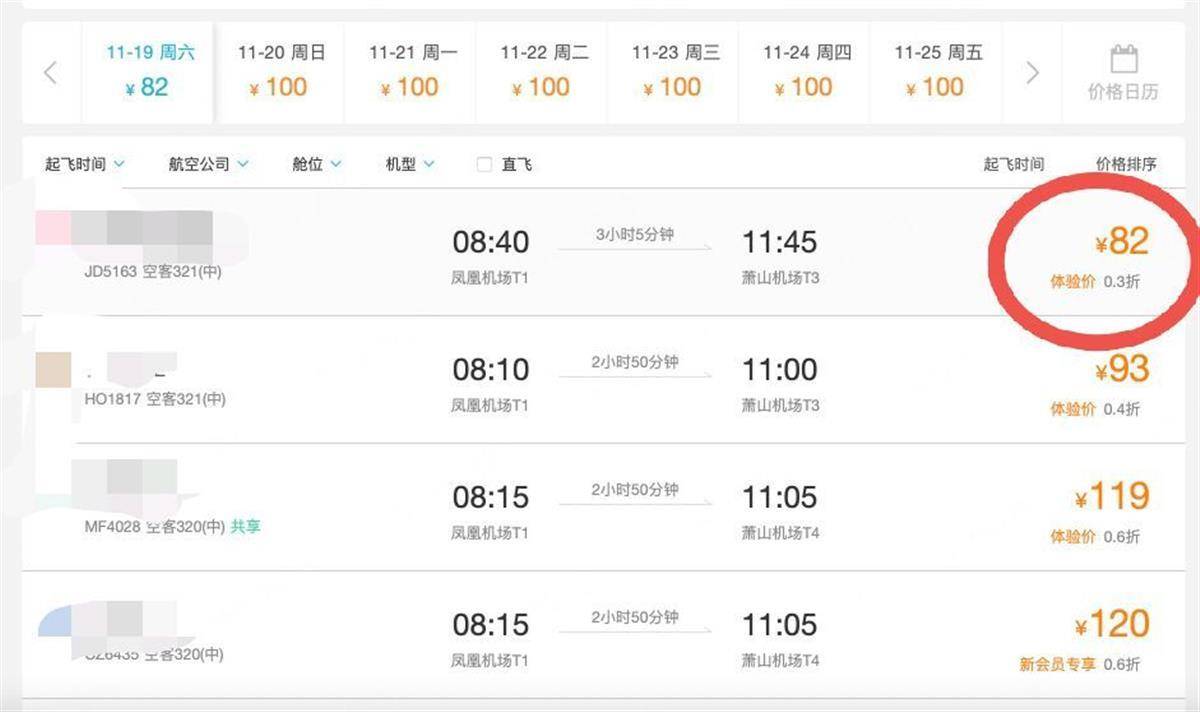The height and width of the screenshot is (712, 1200).
Task: Select the ¥82 fare for JD5163
Action: (1122, 242)
